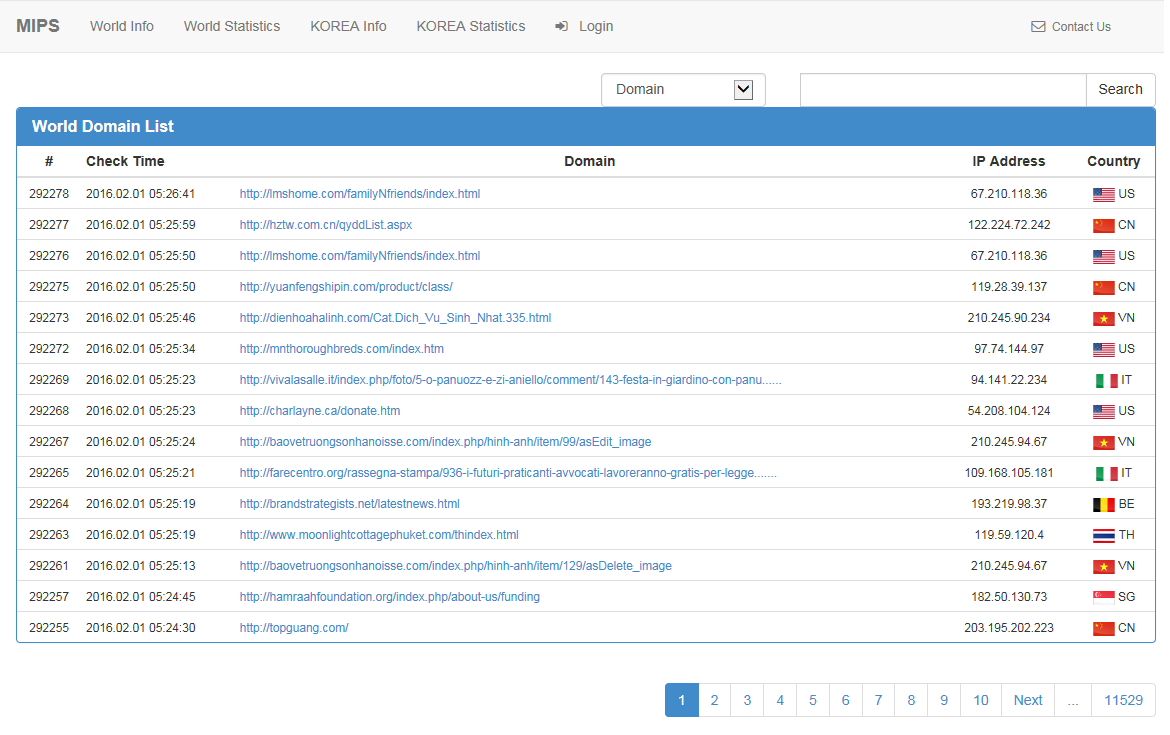Click the ellipsis pagination button
The width and height of the screenshot is (1170, 735).
(x=1073, y=700)
